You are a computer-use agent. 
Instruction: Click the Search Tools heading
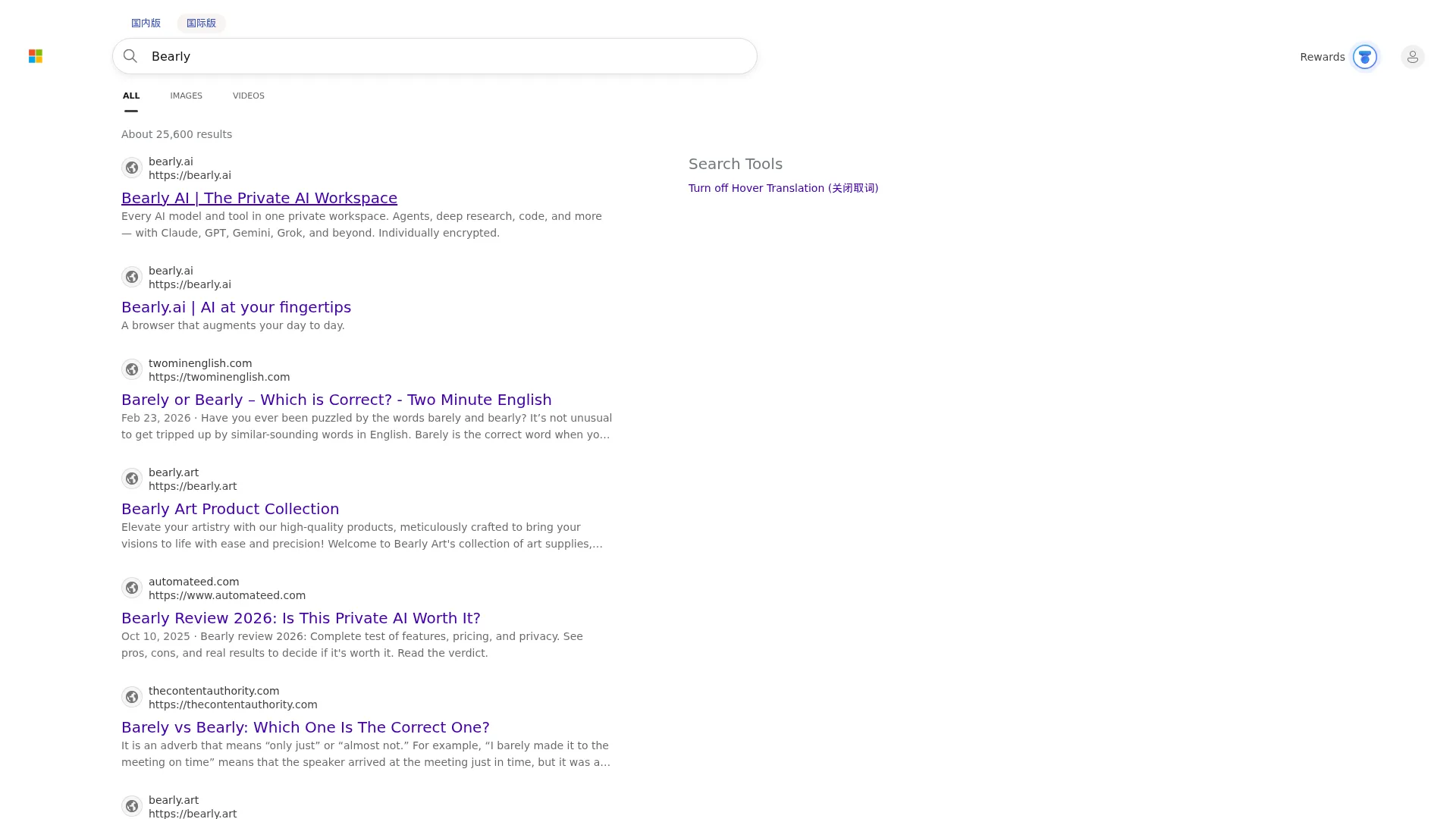point(736,164)
